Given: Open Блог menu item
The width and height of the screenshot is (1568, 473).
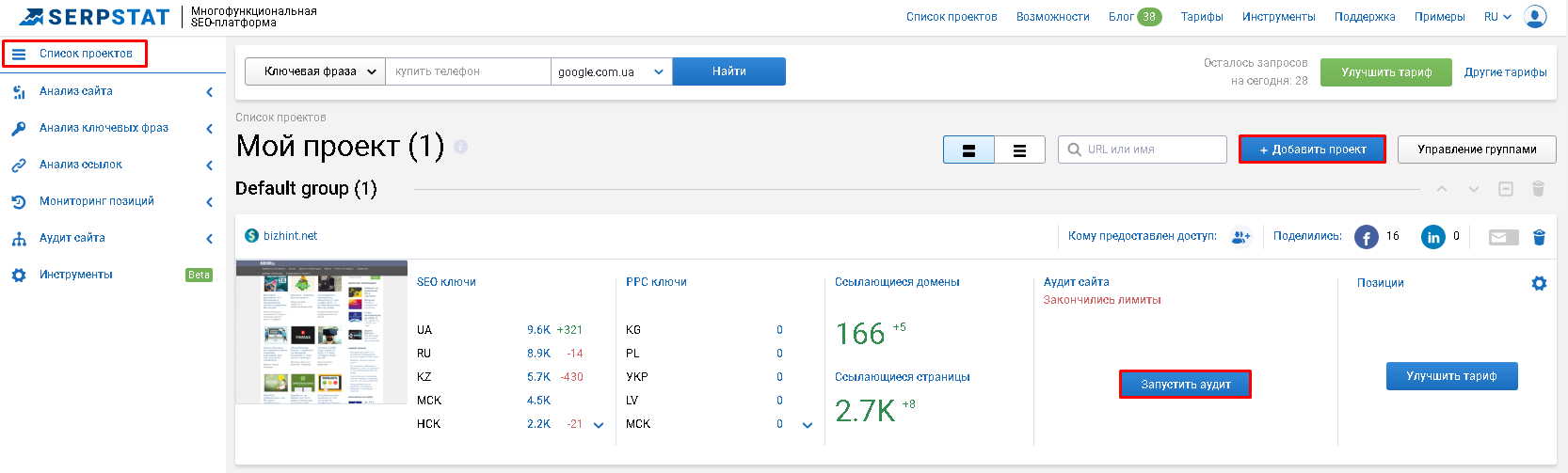Looking at the screenshot, I should (1121, 17).
